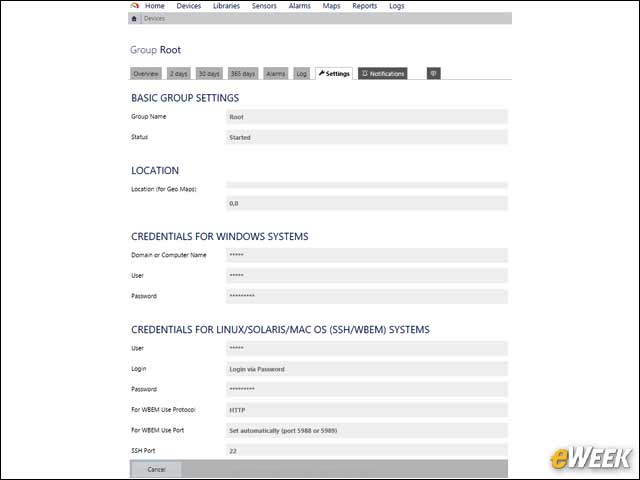Click the Linux credentials User field
The image size is (640, 480).
(367, 348)
